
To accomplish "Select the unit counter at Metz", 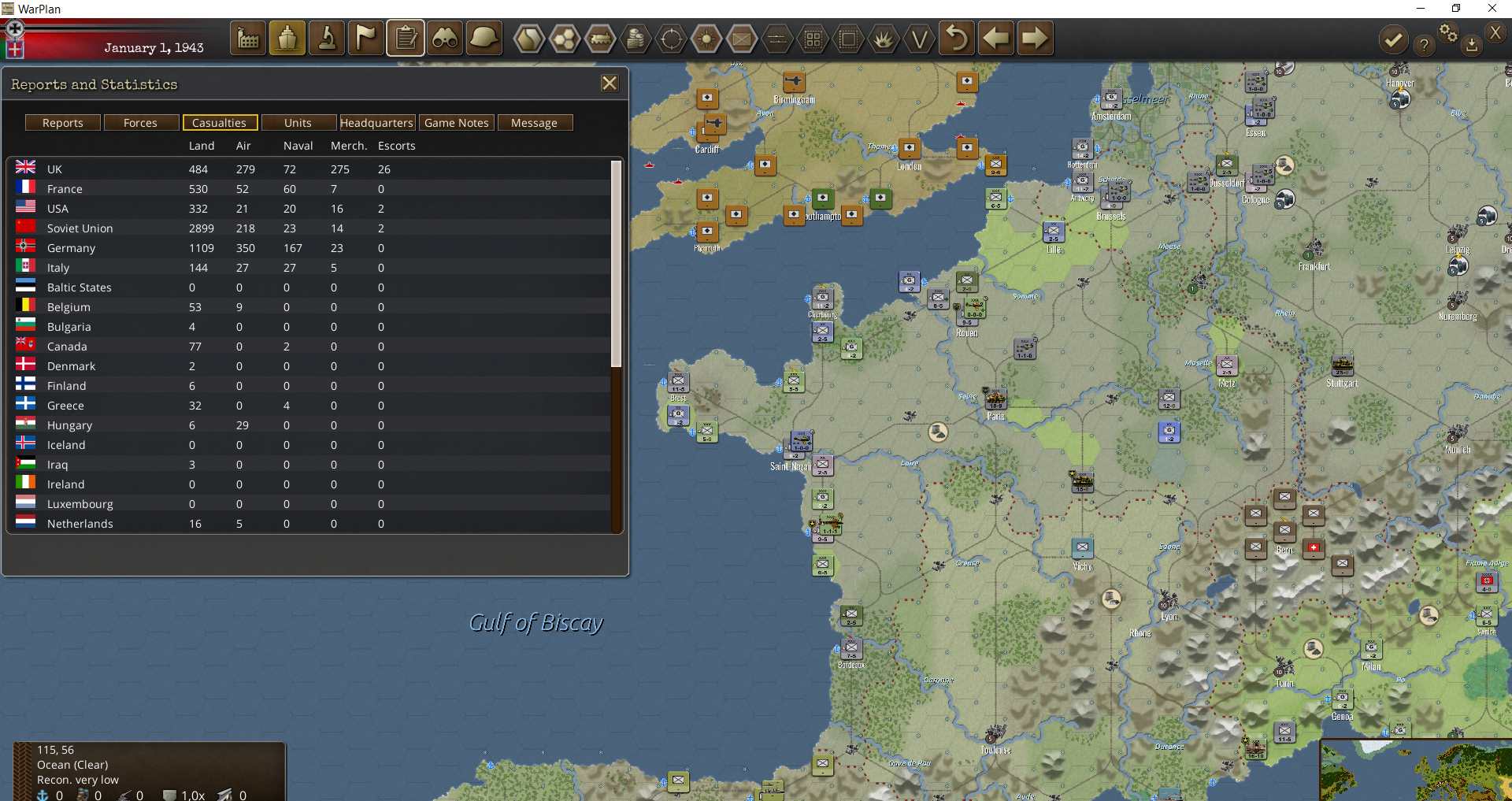I will (1227, 365).
